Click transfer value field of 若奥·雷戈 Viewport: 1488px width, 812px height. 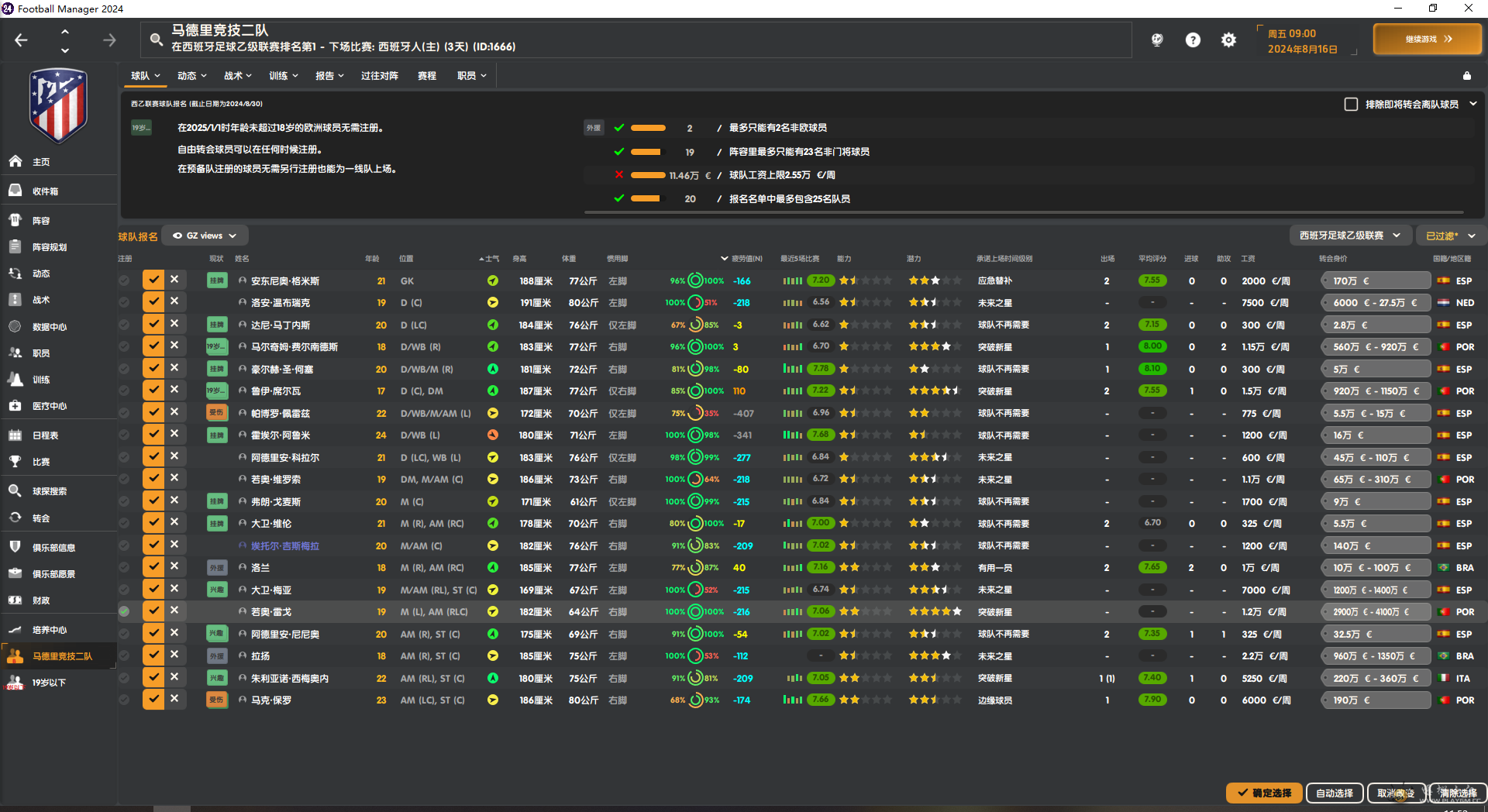(x=1376, y=611)
